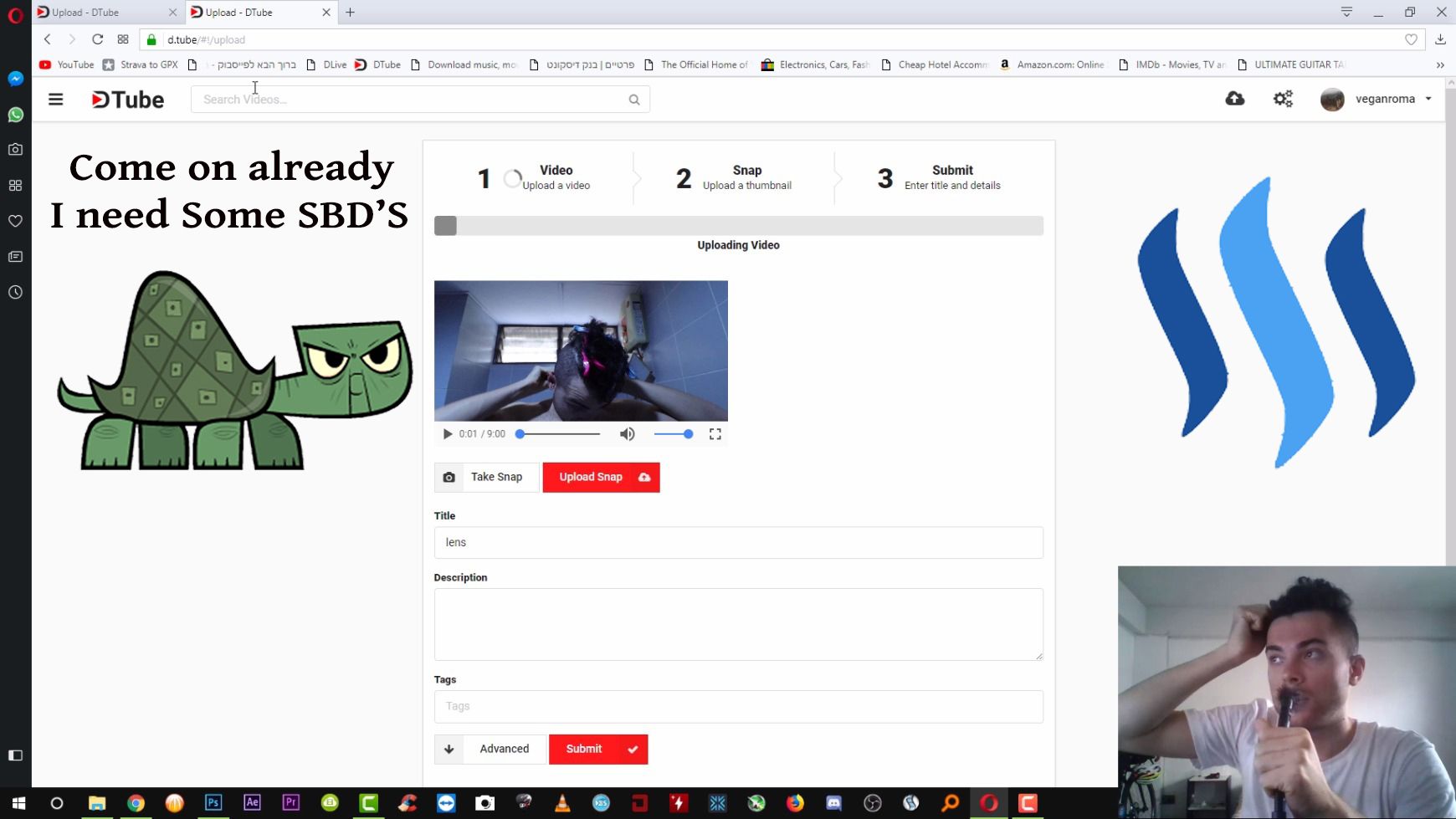
Task: Click the red Submit button
Action: pos(598,749)
